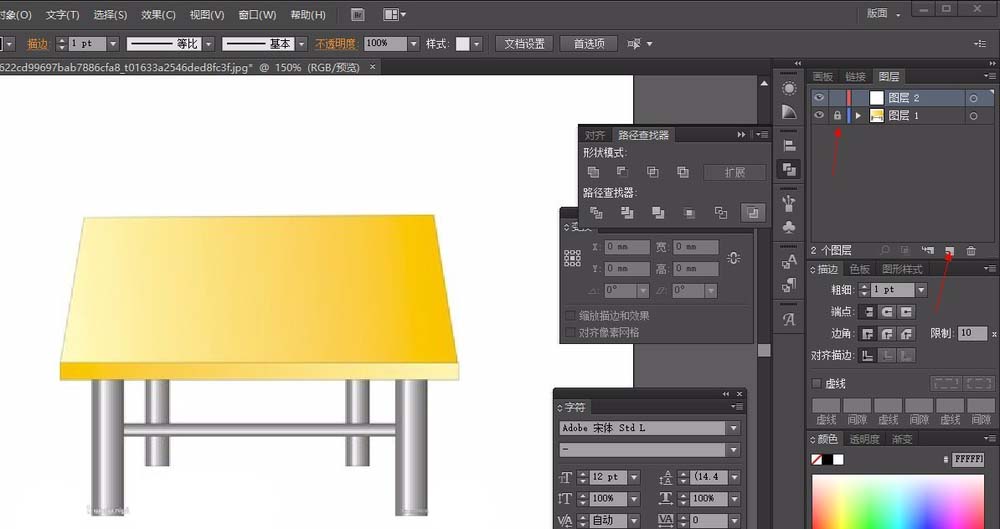The width and height of the screenshot is (1000, 529).
Task: Click the Create New Sublayer icon
Action: (928, 251)
